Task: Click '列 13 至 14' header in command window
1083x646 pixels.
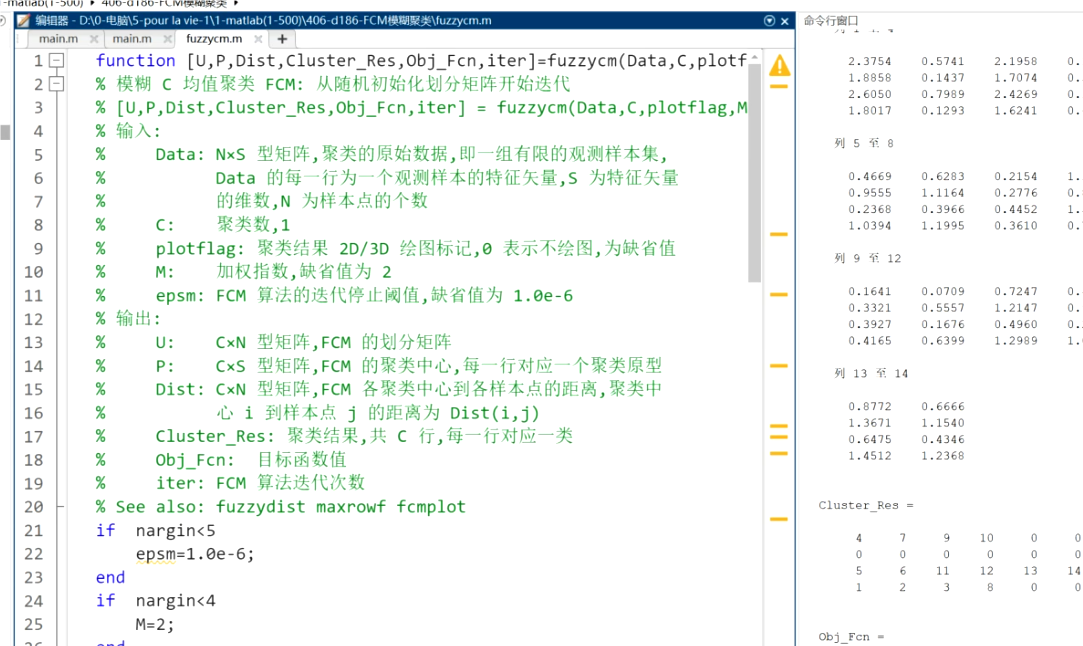Action: tap(871, 373)
